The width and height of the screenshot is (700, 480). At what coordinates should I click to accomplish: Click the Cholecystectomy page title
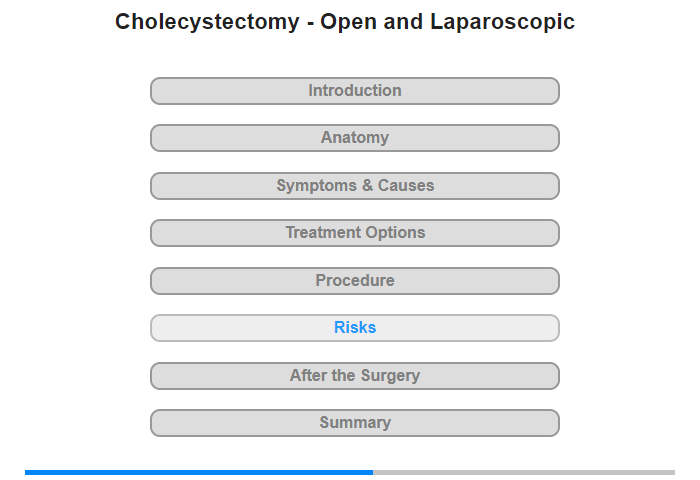345,21
